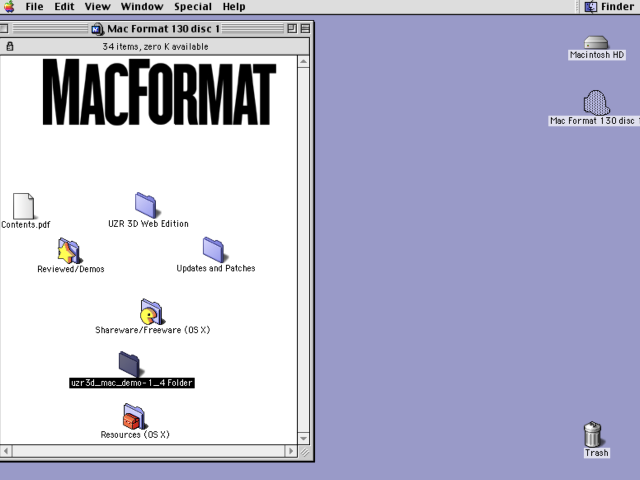640x480 pixels.
Task: Click the disc proxy icon in title bar
Action: coord(97,29)
